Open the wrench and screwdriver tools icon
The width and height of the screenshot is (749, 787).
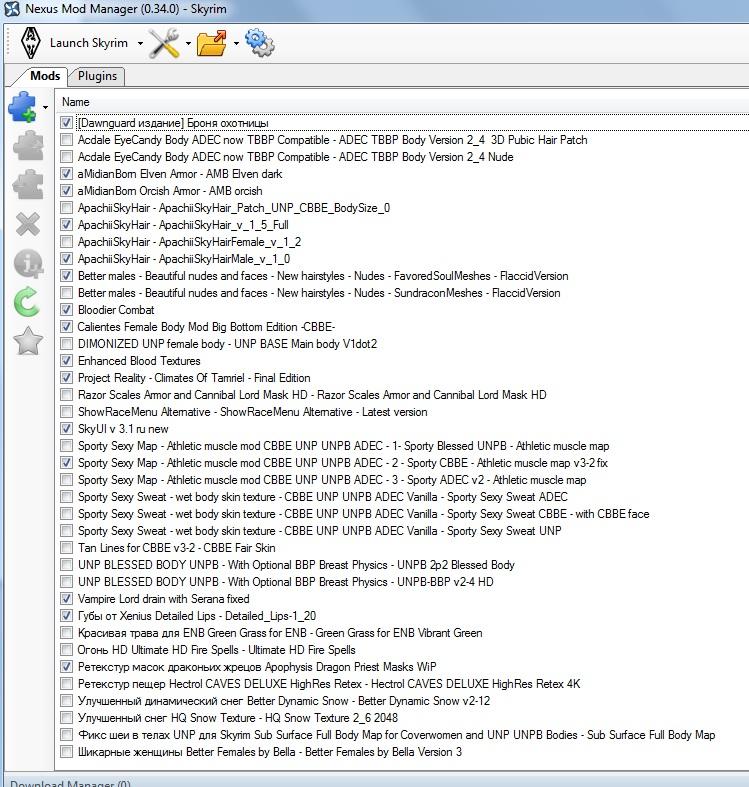tap(165, 43)
